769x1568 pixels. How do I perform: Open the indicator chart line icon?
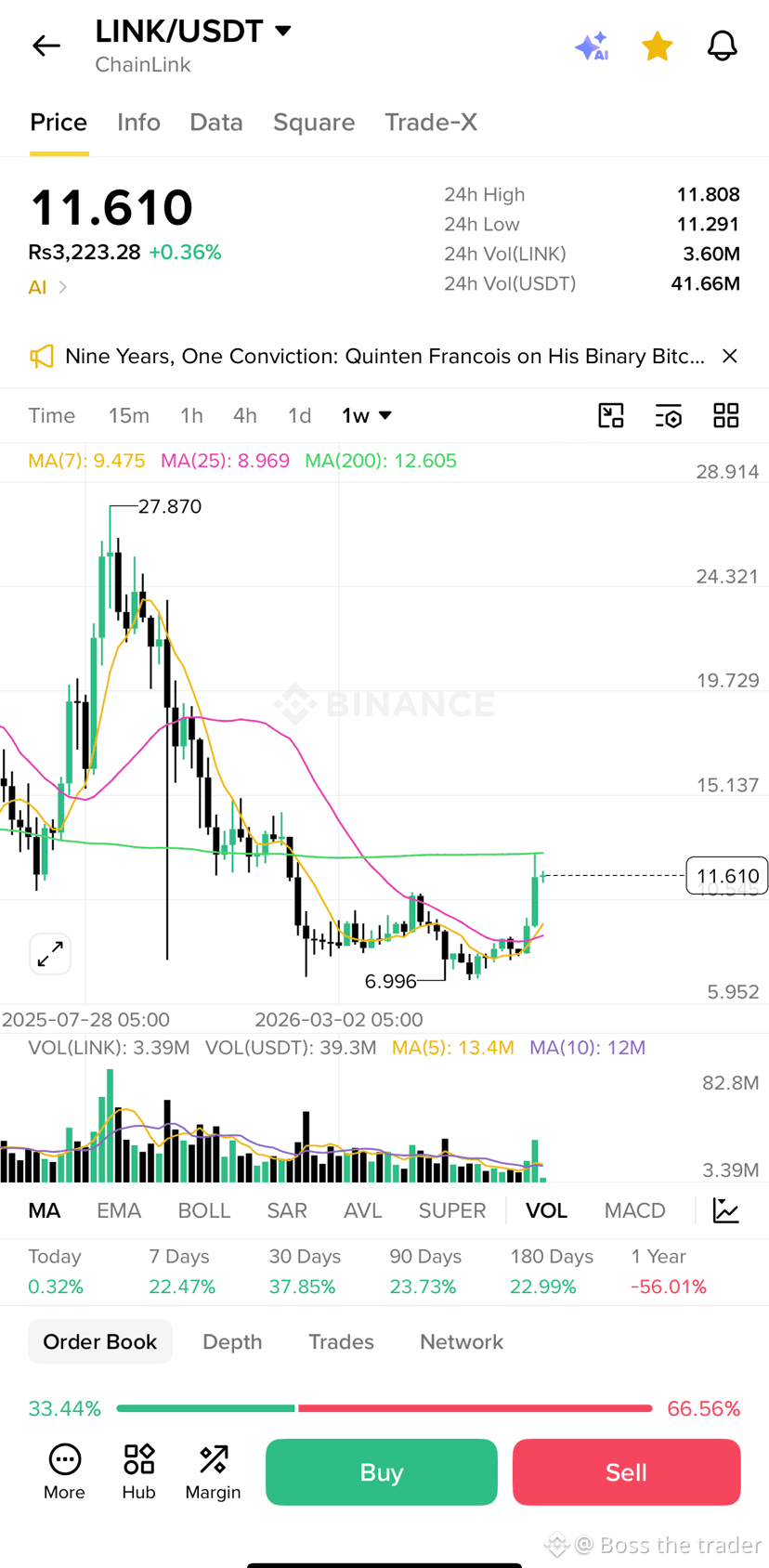coord(726,1210)
